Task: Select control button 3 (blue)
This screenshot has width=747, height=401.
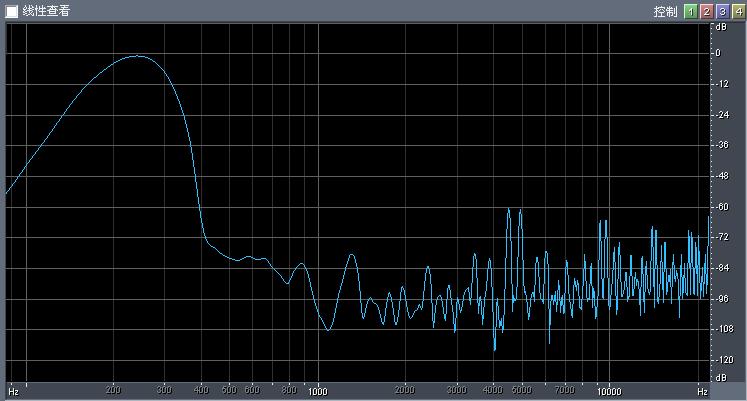Action: (x=723, y=11)
